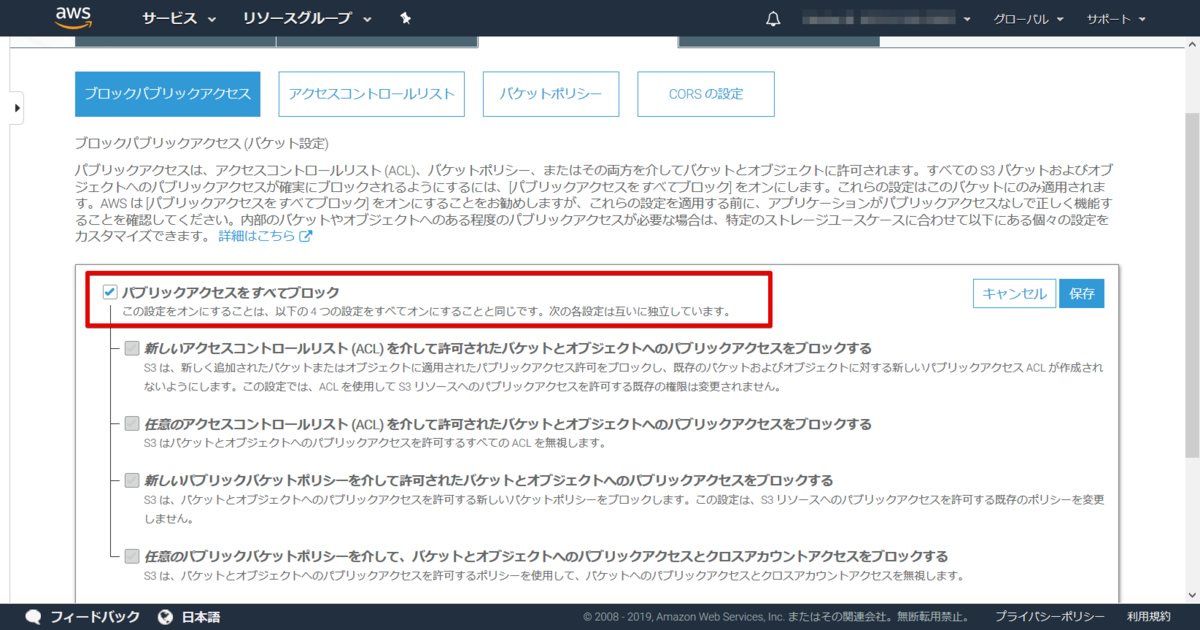The width and height of the screenshot is (1200, 630).
Task: Toggle checkbox for 任意のアクセスコントロールリスト (ACL) block
Action: point(132,424)
